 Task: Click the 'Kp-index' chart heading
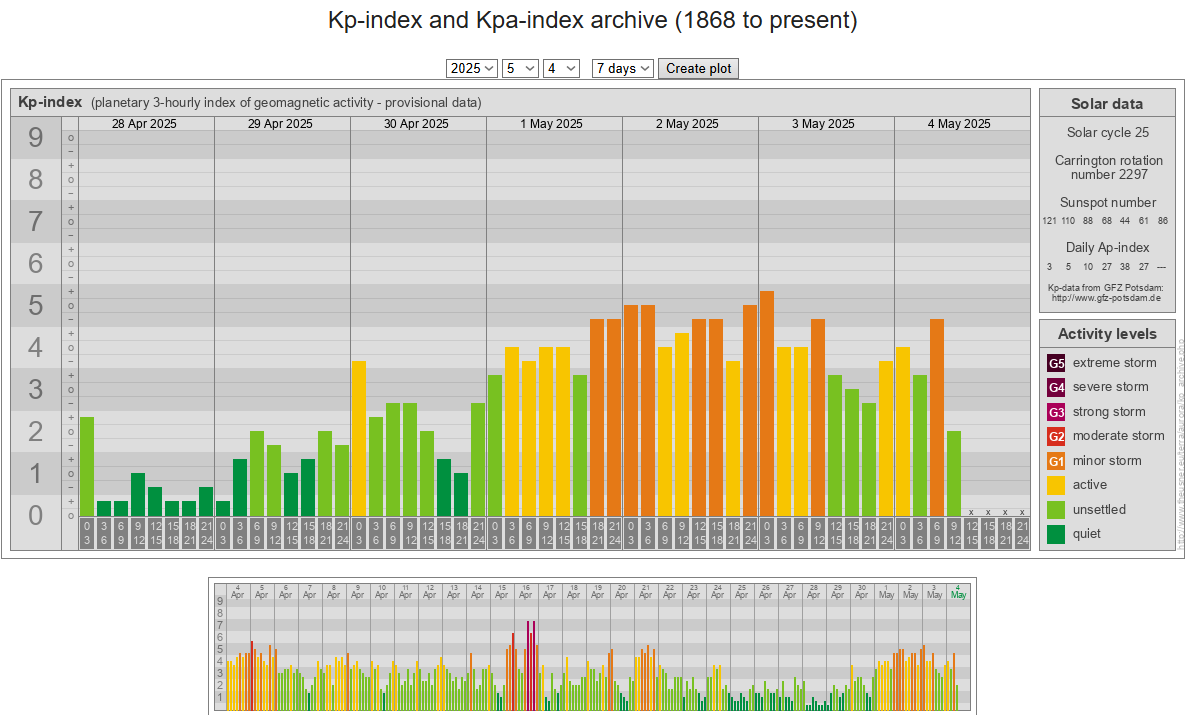click(x=50, y=102)
